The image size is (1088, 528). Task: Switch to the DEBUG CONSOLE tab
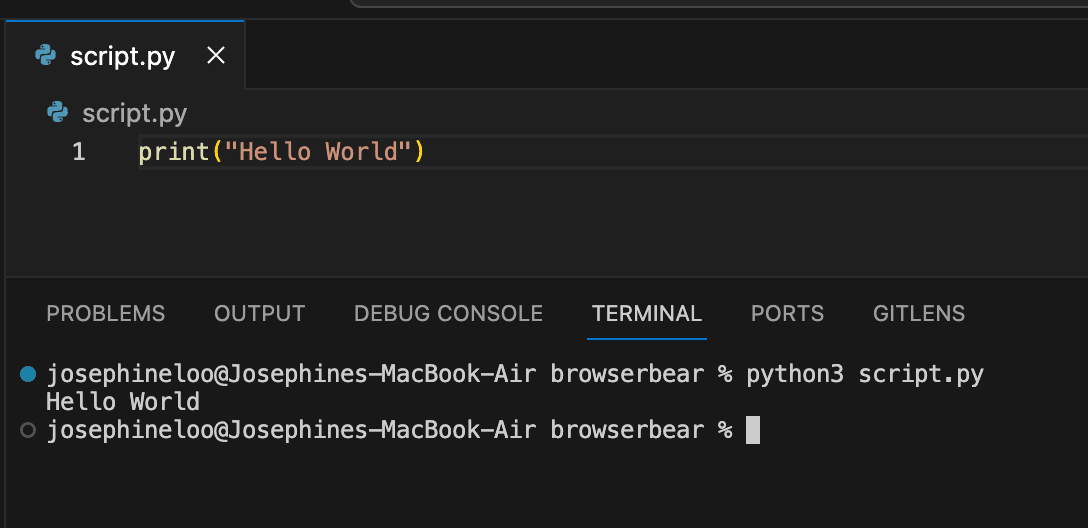(x=448, y=314)
